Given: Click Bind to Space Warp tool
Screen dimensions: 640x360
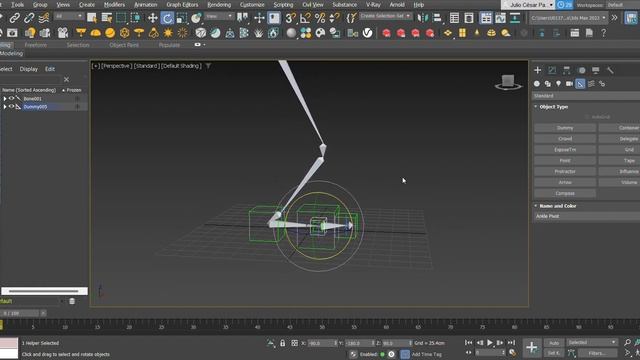Looking at the screenshot, I should point(44,18).
